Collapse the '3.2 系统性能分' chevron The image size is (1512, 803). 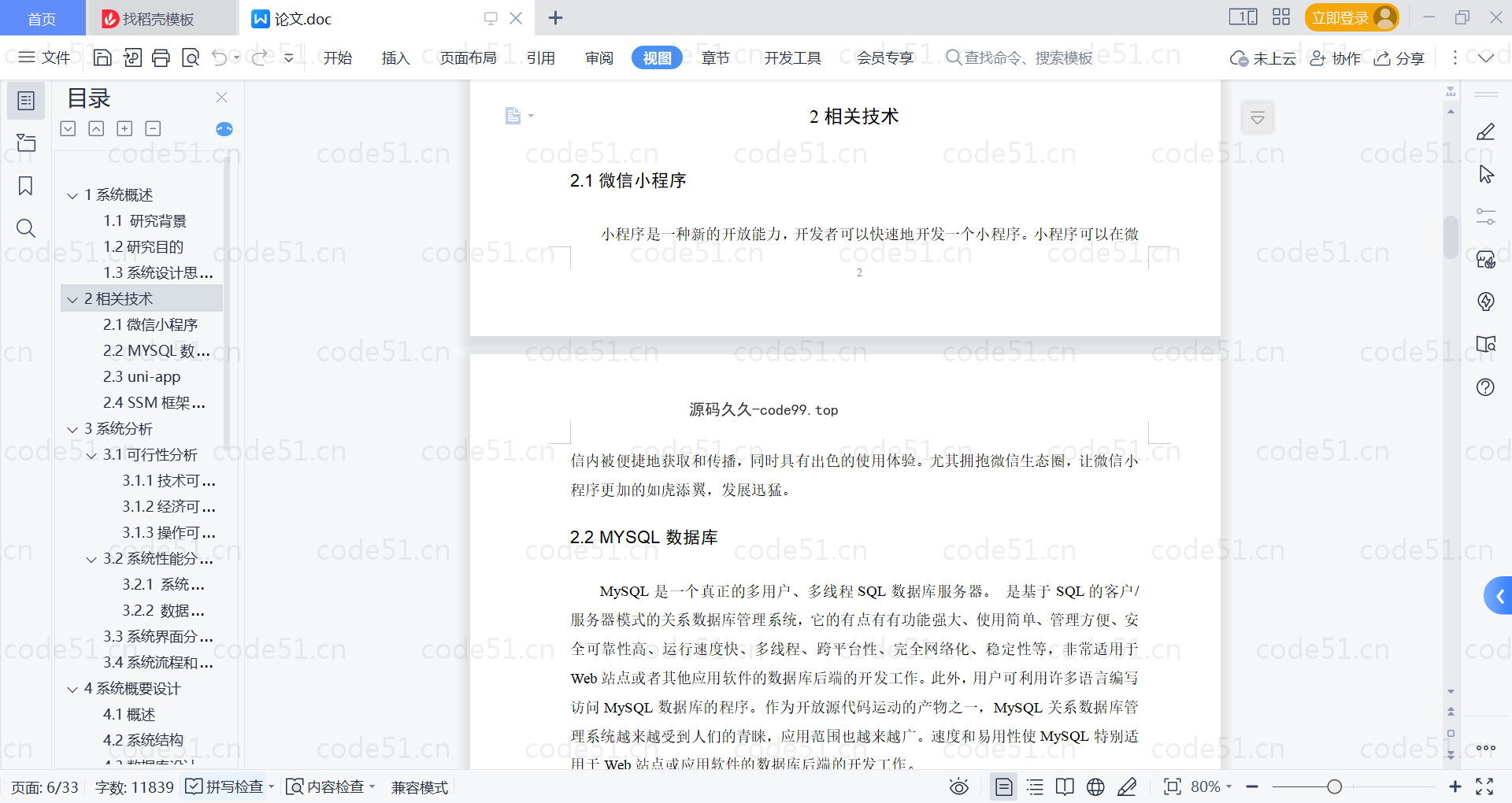click(x=91, y=559)
